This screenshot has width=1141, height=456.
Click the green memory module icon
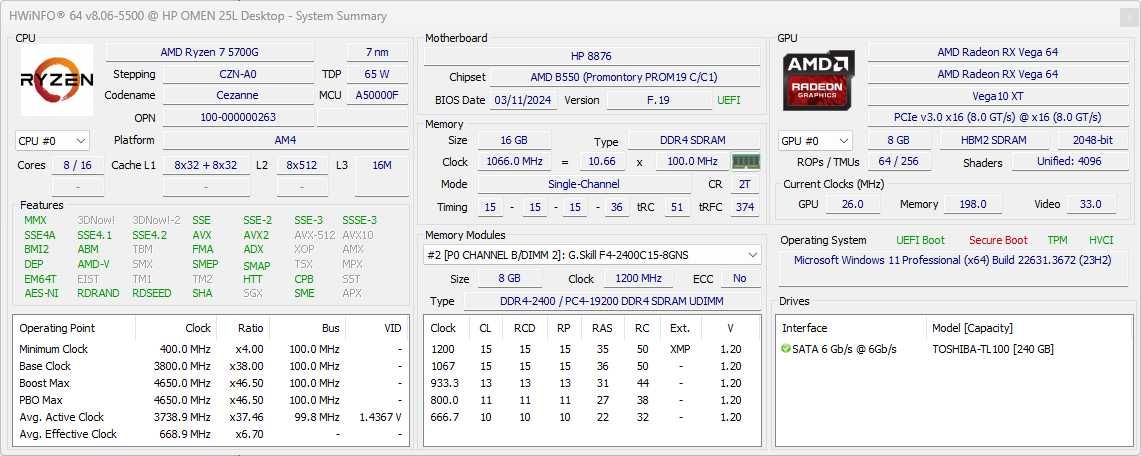tap(746, 161)
